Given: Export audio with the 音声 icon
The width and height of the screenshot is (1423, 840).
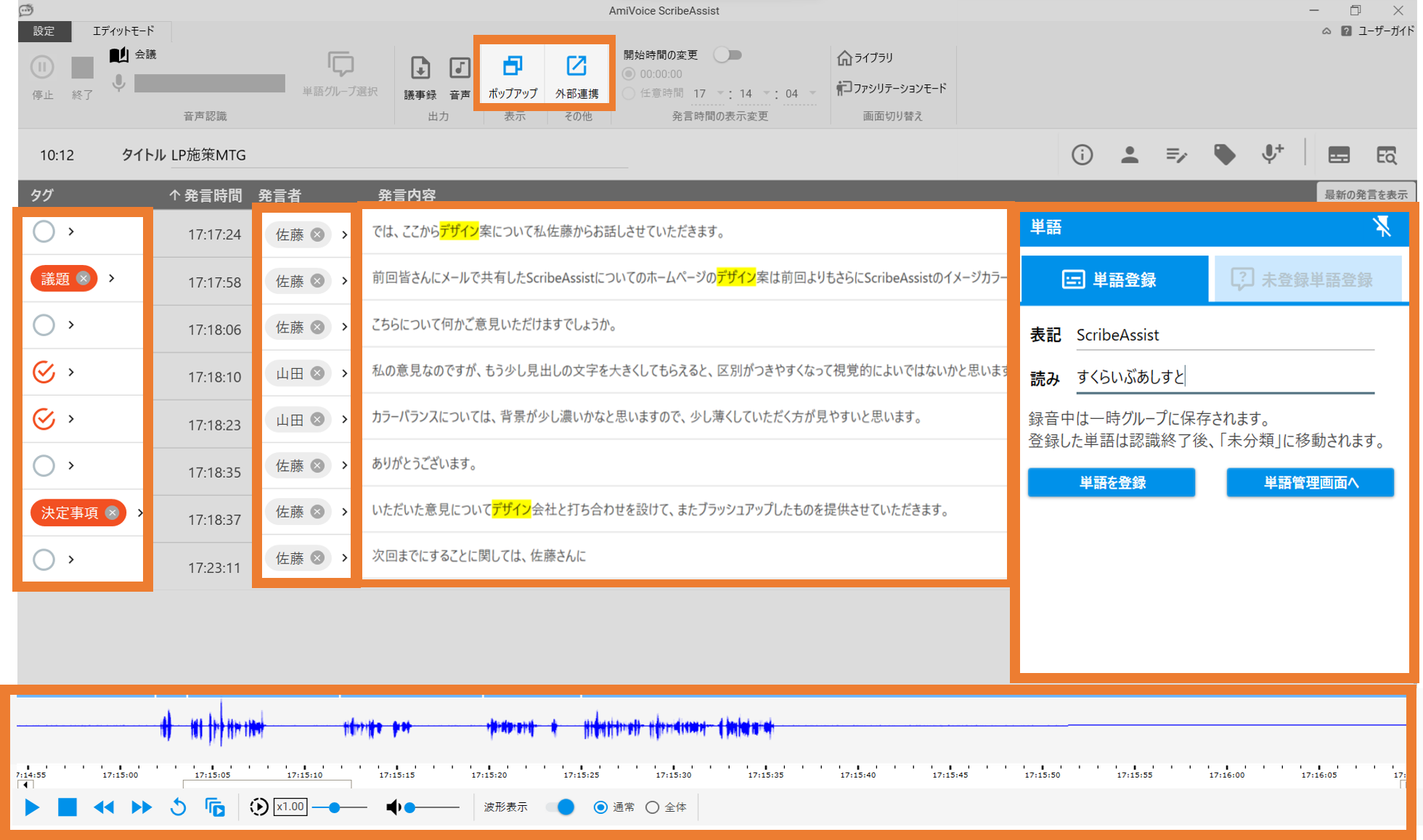Looking at the screenshot, I should pos(460,68).
